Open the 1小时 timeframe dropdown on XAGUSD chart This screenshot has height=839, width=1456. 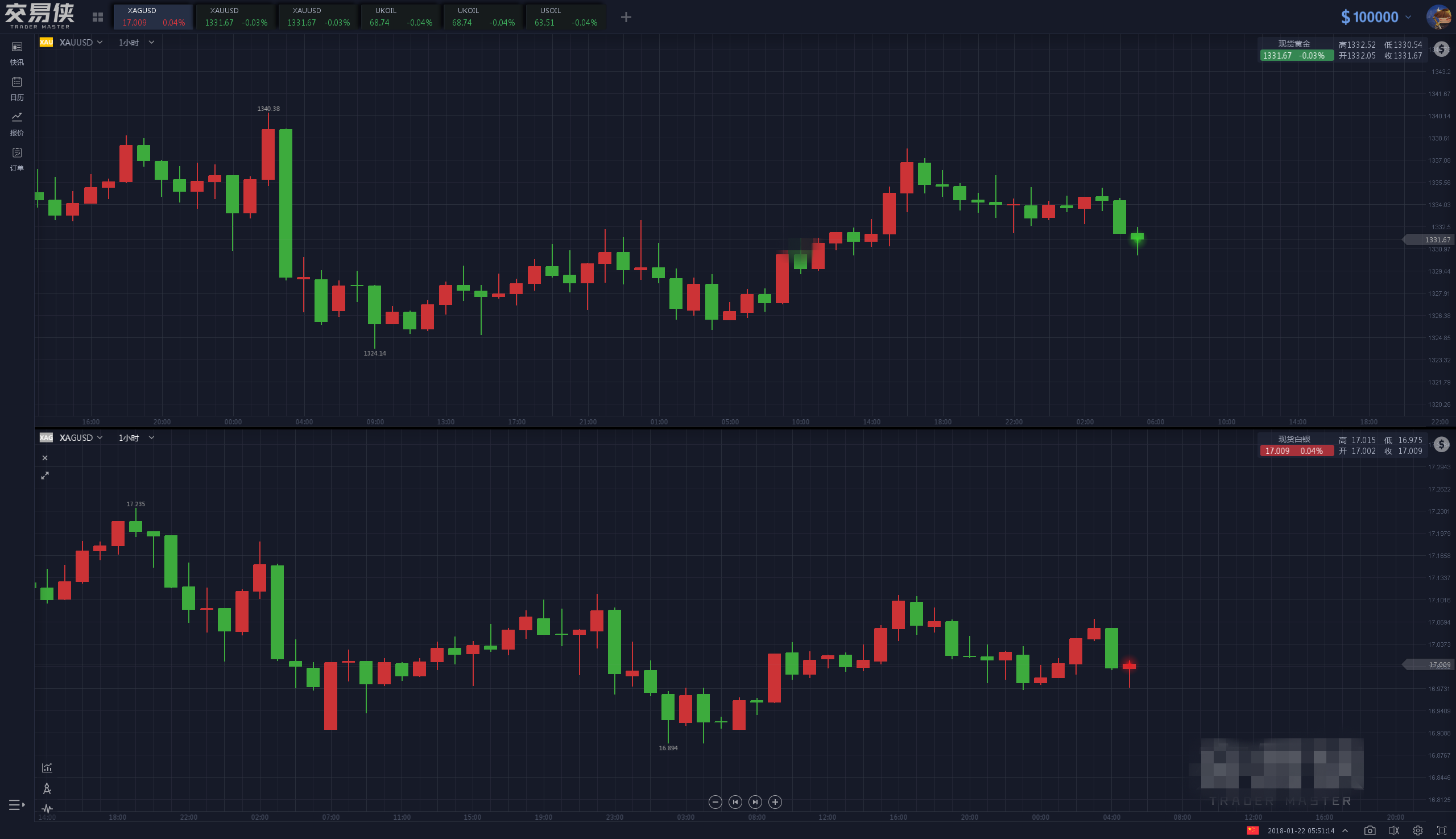[136, 438]
